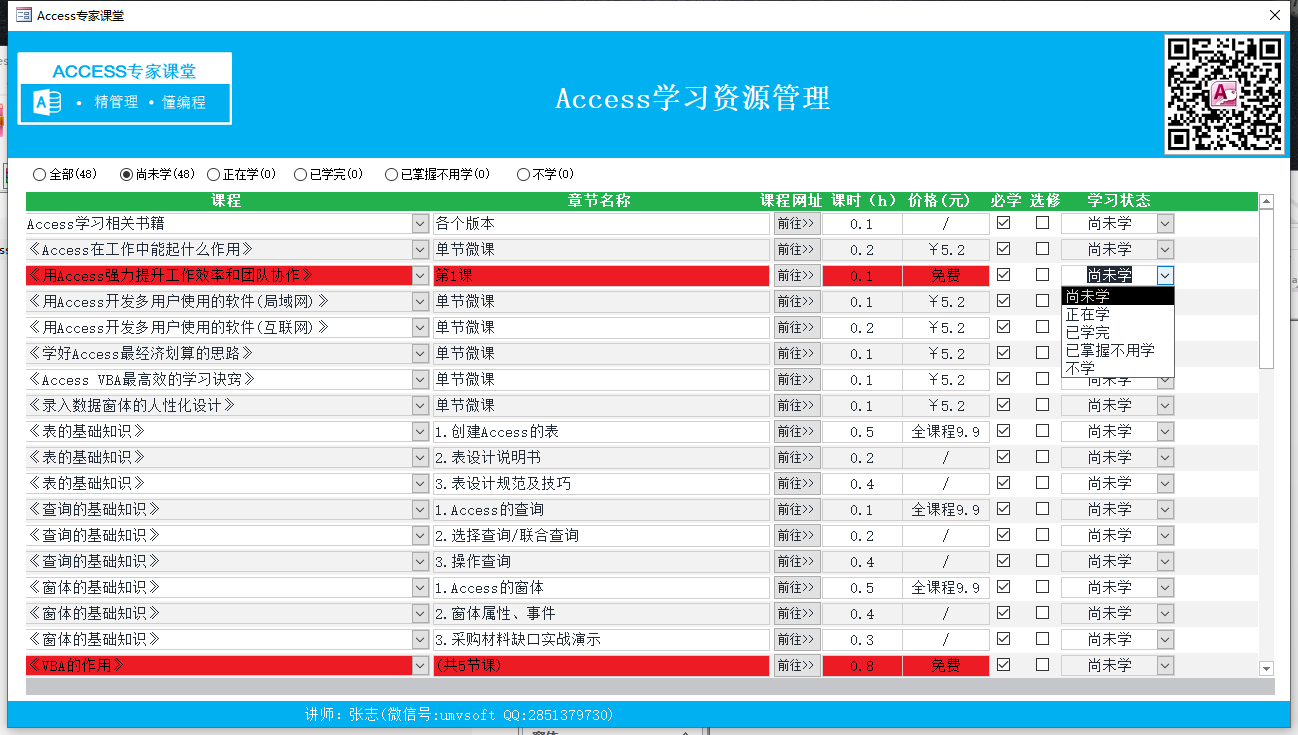
Task: Click the QR code image
Action: pos(1224,94)
